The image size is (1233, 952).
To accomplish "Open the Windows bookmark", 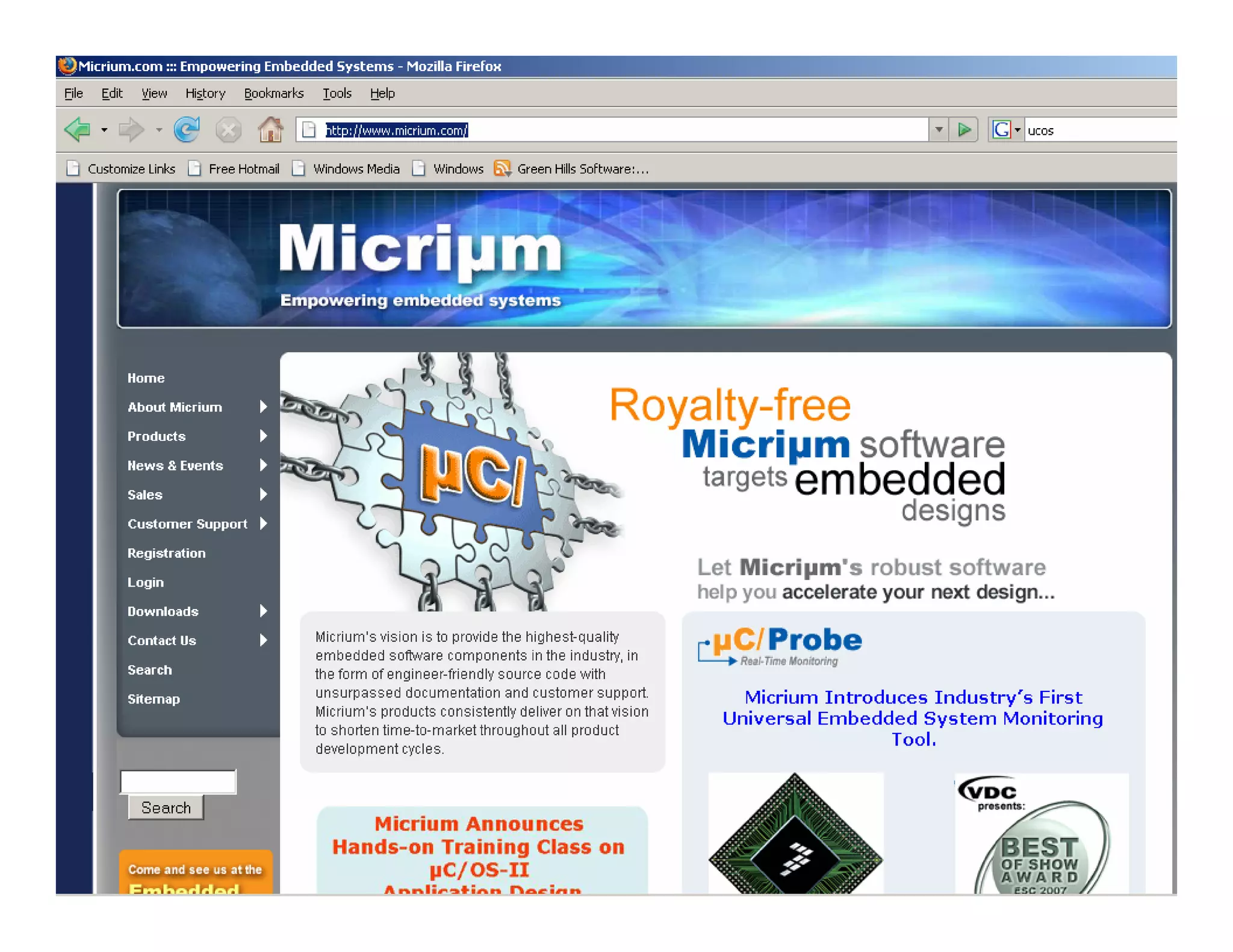I will coord(448,169).
